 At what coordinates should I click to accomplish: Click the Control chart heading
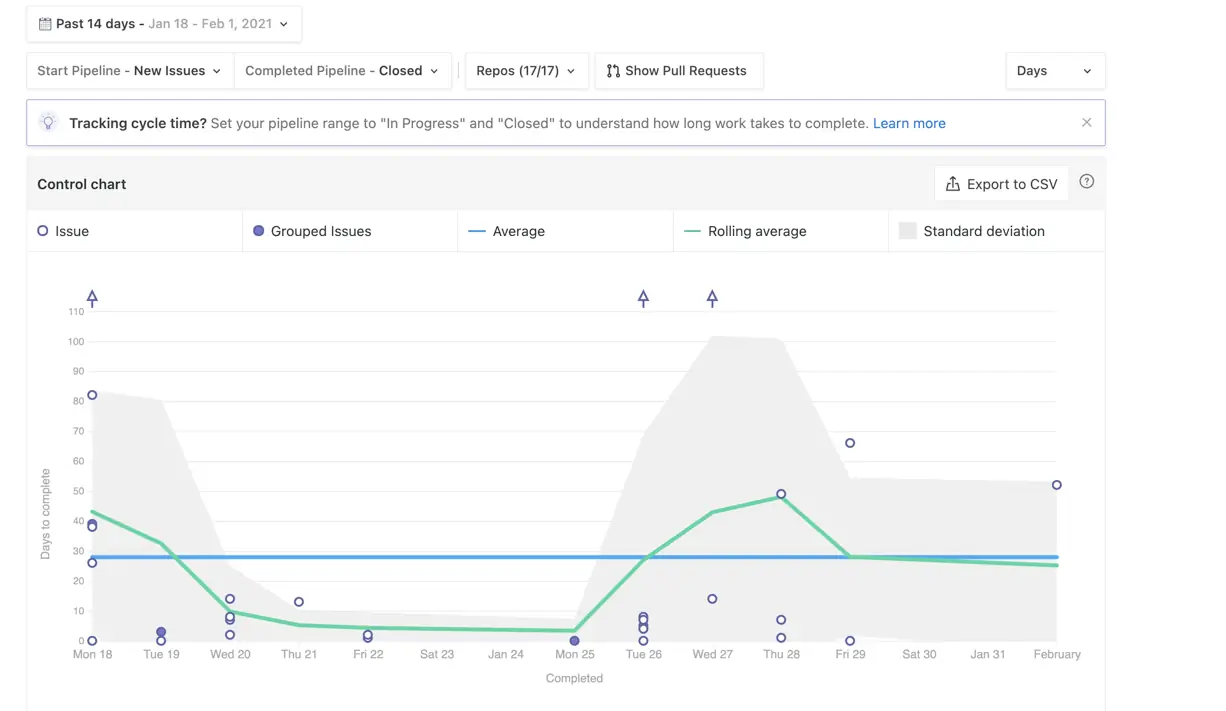(82, 184)
